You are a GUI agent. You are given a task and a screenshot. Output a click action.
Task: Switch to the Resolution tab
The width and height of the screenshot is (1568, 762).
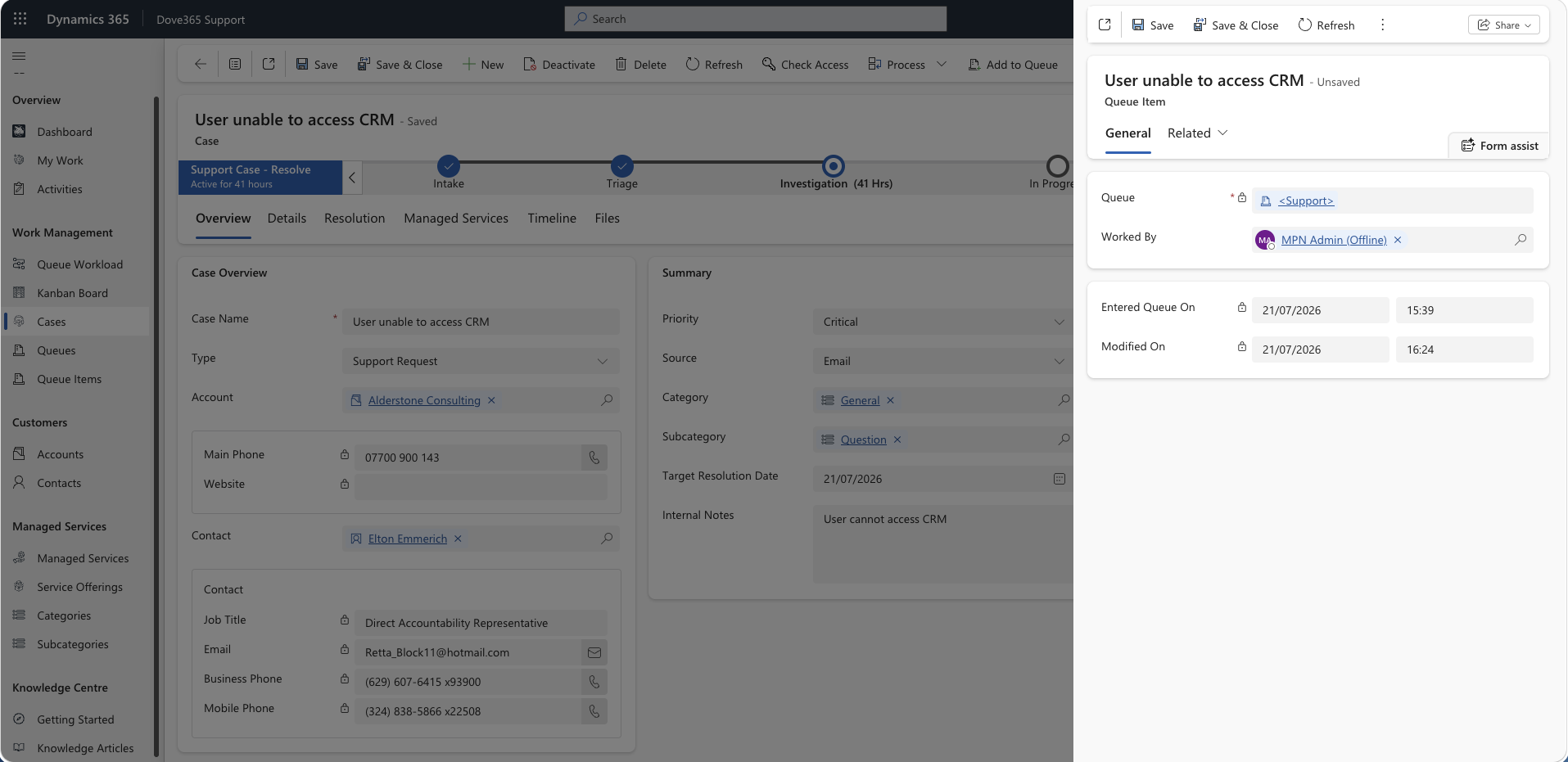[x=355, y=219]
